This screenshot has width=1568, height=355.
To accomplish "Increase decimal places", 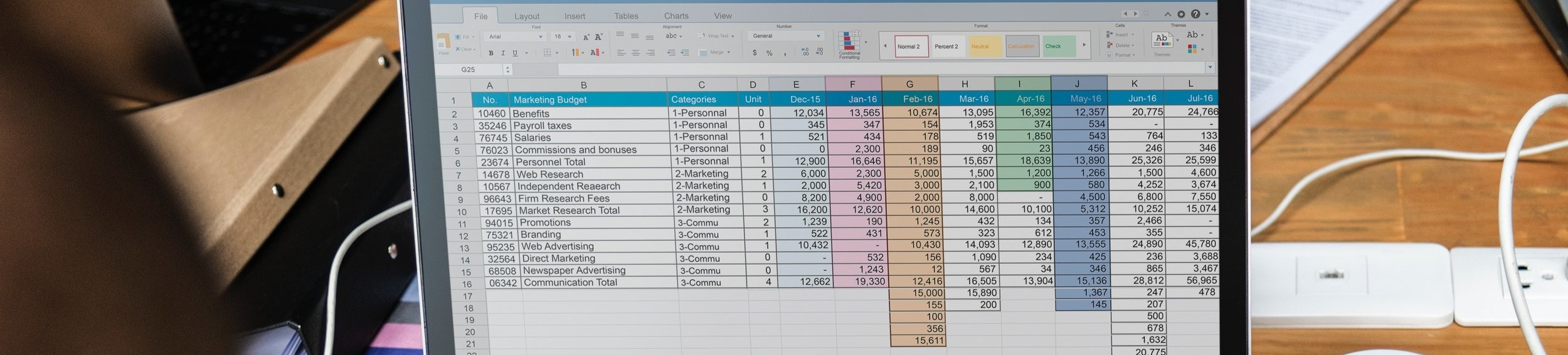I will [x=806, y=51].
